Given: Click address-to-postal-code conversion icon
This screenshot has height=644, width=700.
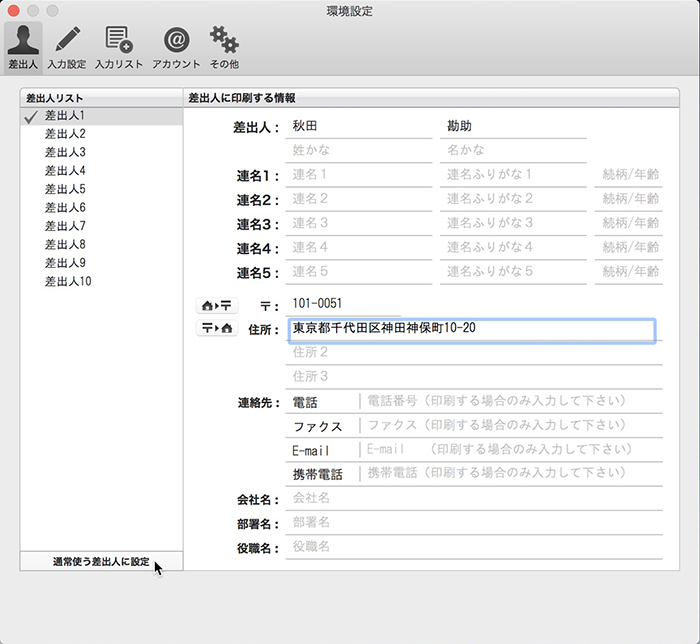Looking at the screenshot, I should pos(216,304).
